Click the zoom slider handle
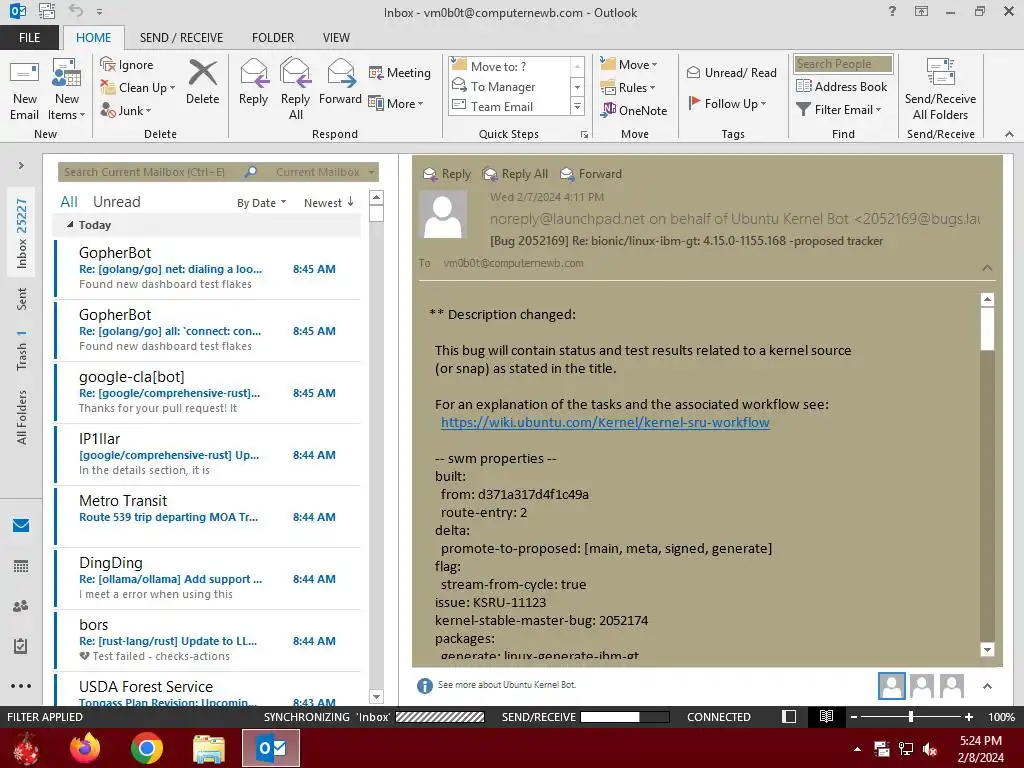1024x768 pixels. (x=911, y=717)
